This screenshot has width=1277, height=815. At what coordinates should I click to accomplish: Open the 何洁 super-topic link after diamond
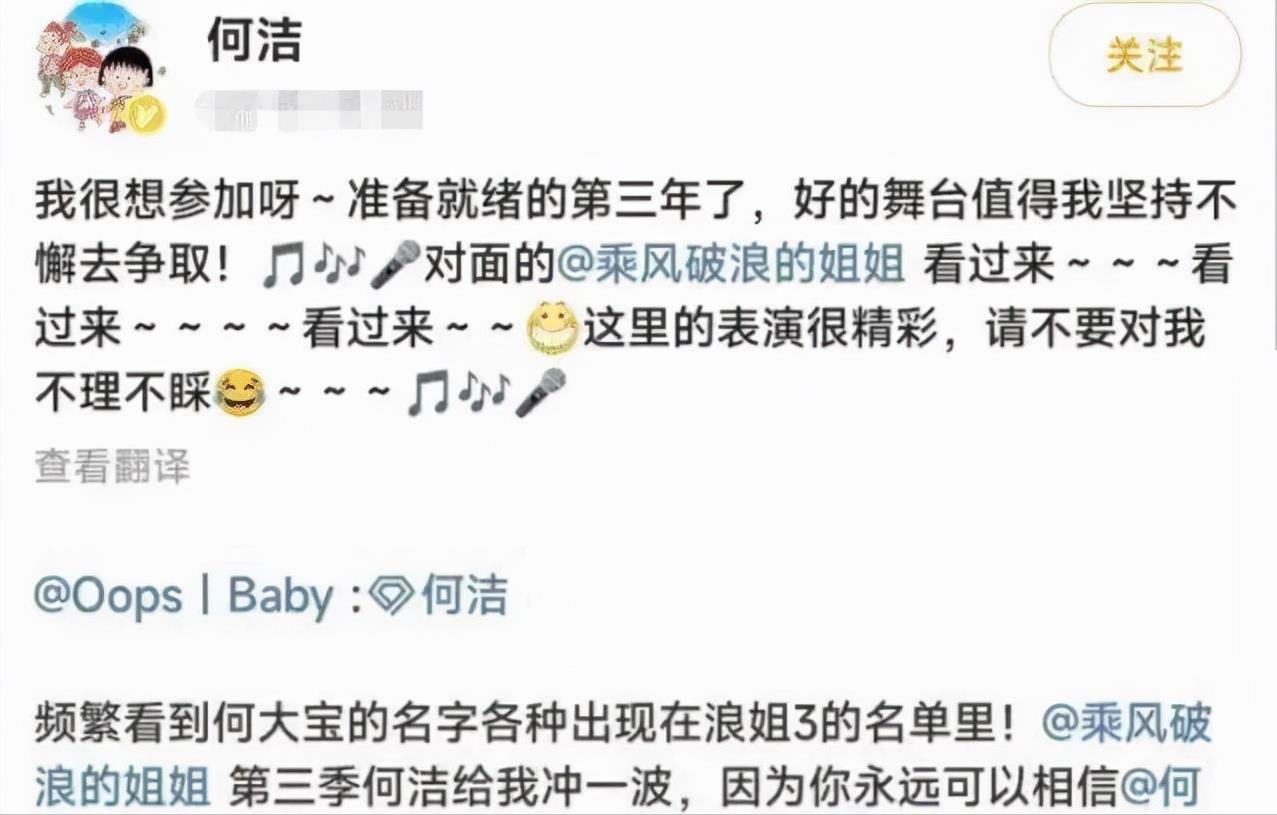pos(464,595)
